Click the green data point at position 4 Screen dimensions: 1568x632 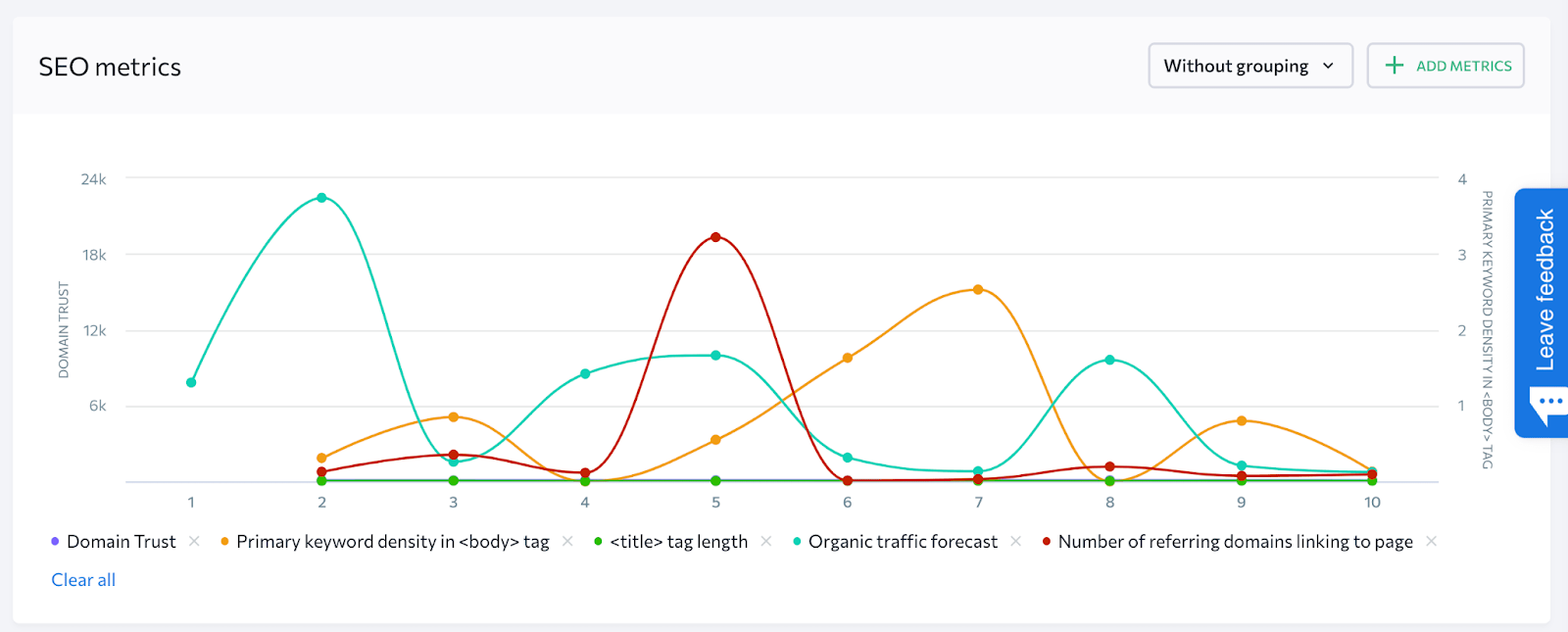(583, 479)
